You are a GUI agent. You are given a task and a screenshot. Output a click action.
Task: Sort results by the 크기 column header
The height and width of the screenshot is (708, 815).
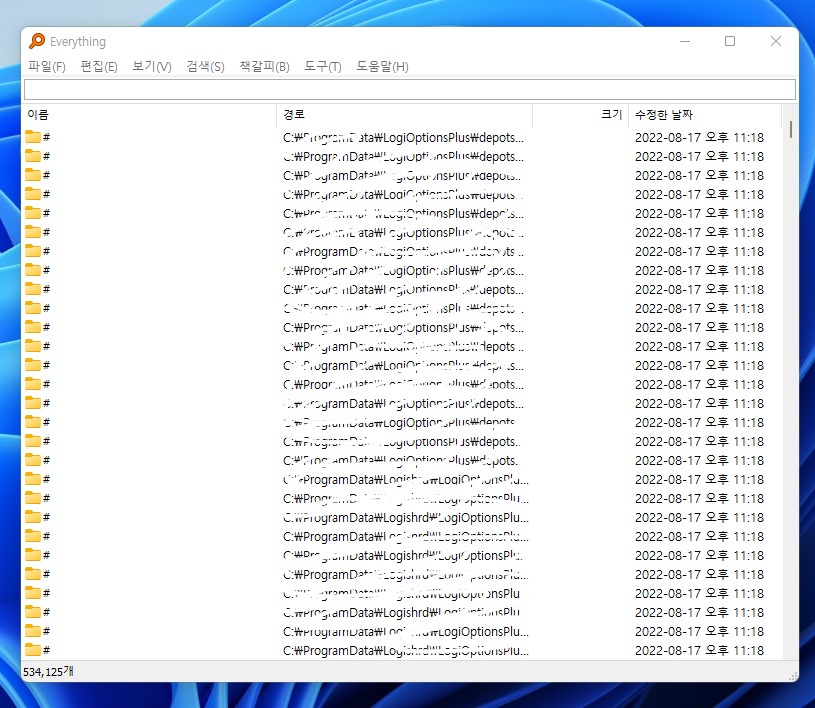581,115
